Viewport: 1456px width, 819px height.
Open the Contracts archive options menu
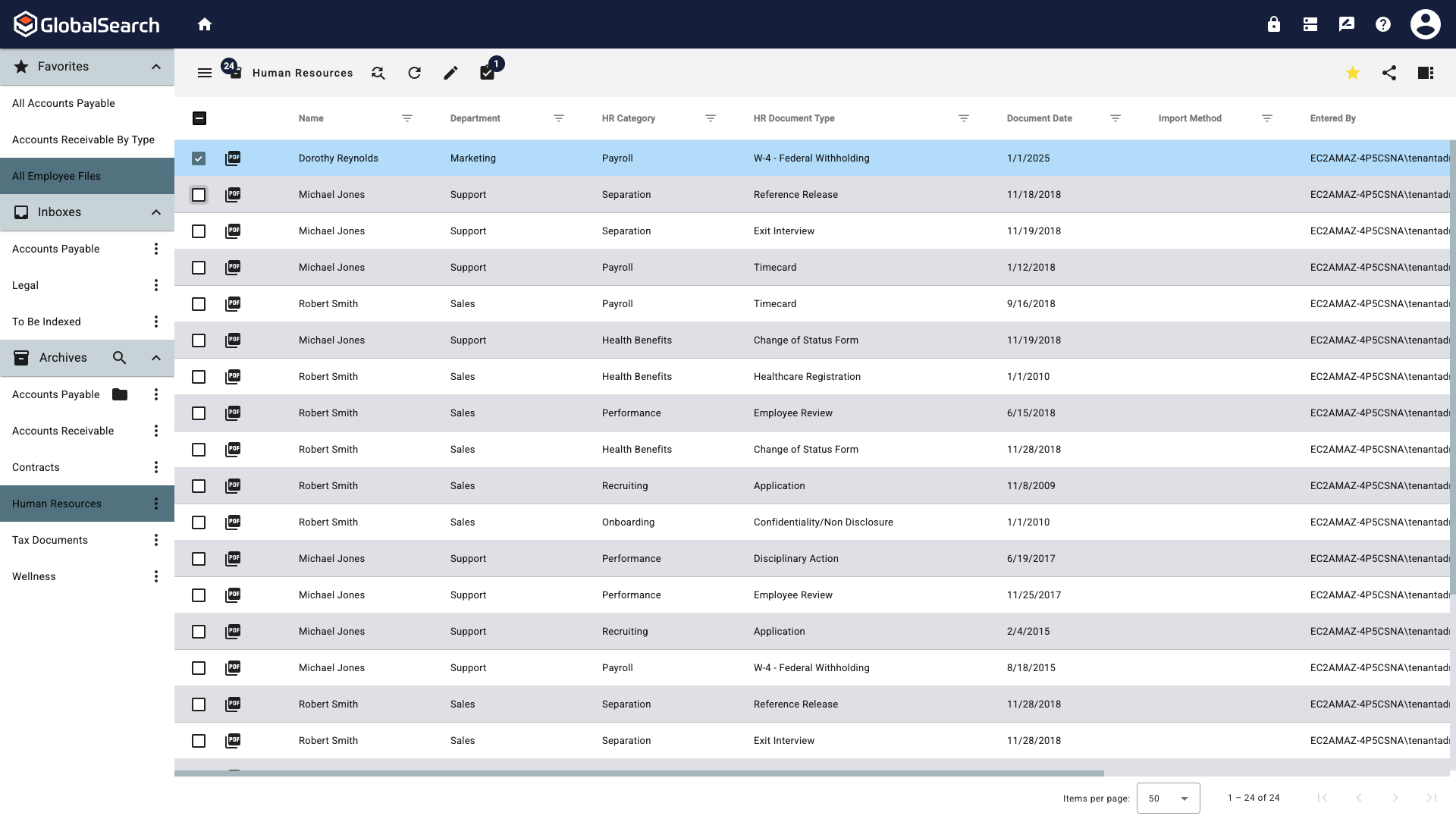coord(156,467)
